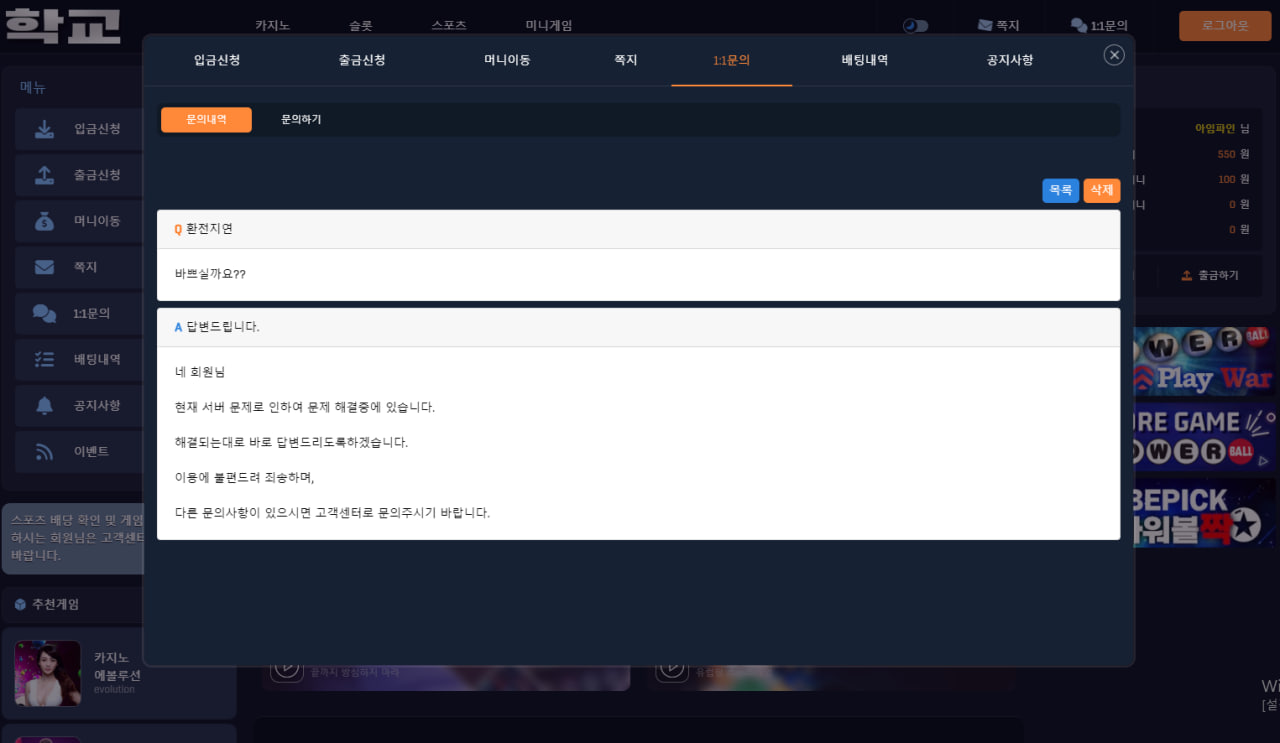Click the 입금신청 download icon in sidebar

44,129
